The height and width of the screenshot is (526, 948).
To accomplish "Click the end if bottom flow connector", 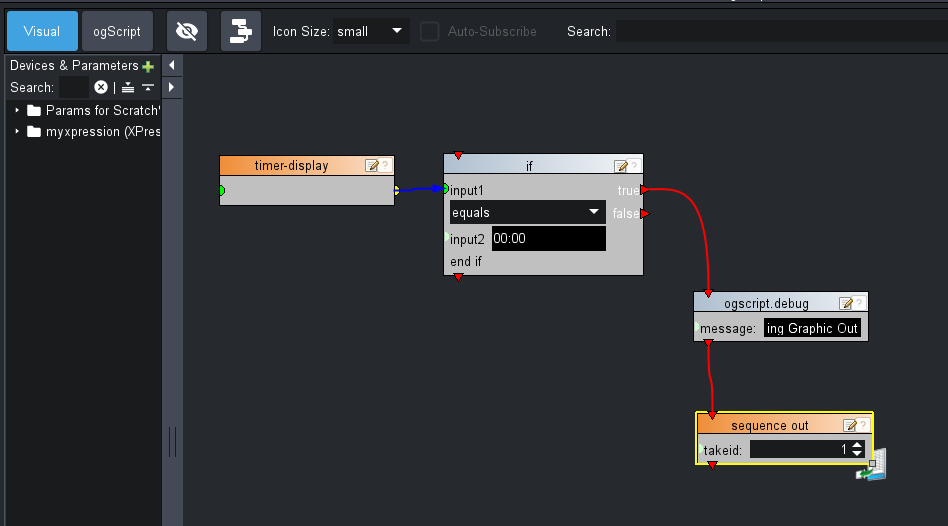I will point(458,277).
